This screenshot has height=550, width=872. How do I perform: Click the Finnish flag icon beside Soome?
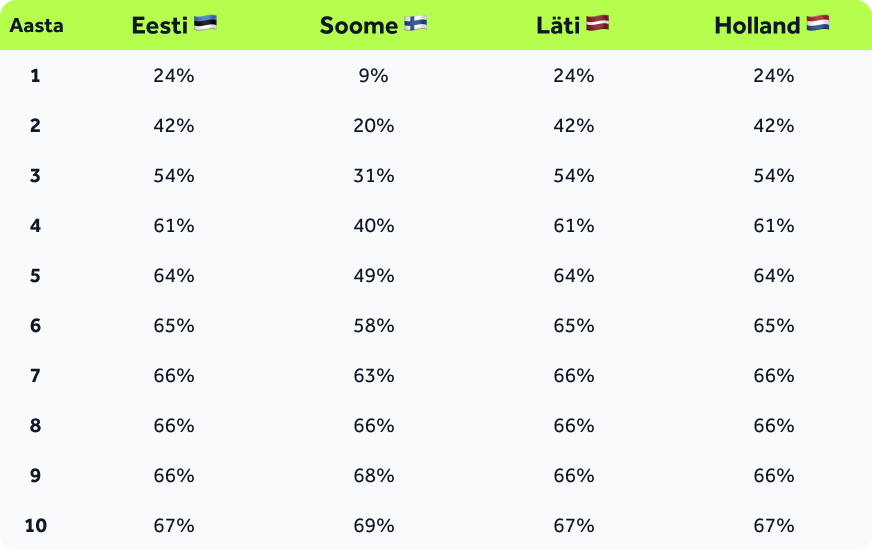(x=416, y=24)
